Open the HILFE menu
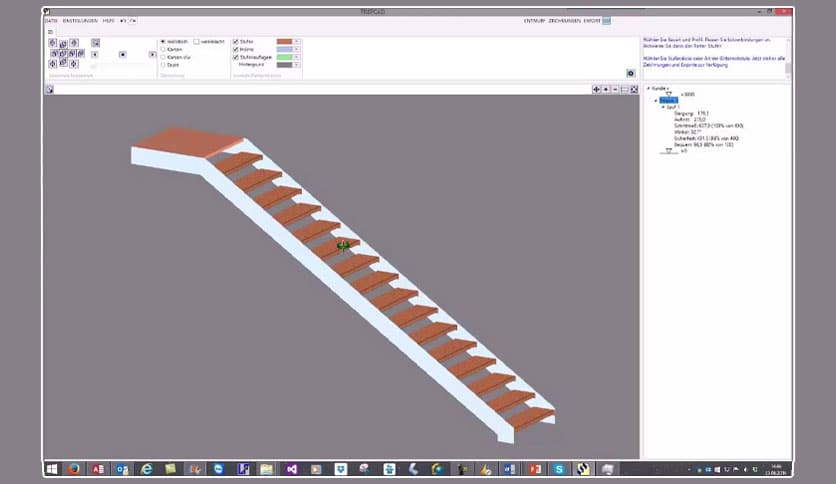Image resolution: width=836 pixels, height=484 pixels. 108,21
